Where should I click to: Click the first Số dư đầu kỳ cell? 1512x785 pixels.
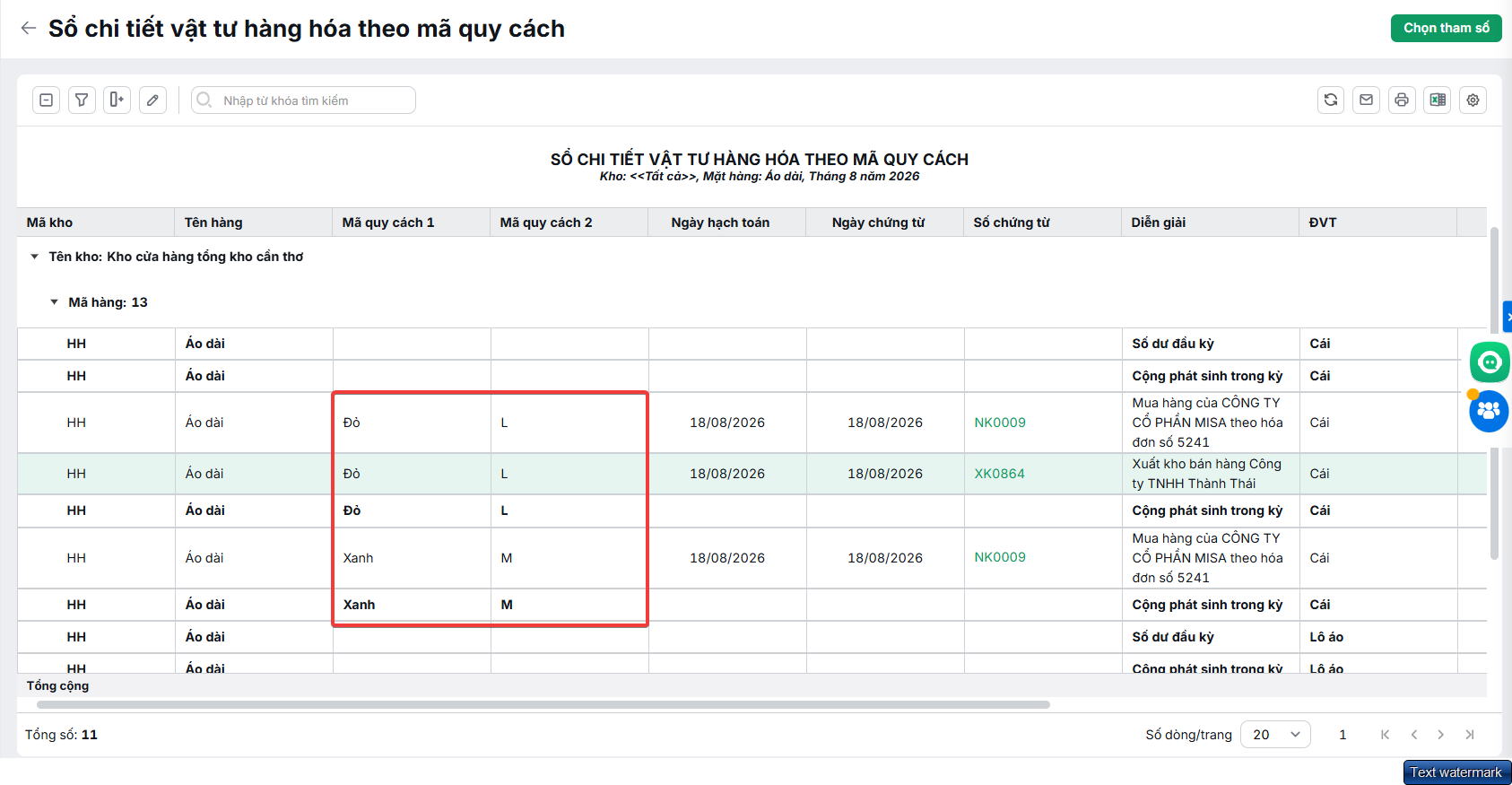(1210, 344)
